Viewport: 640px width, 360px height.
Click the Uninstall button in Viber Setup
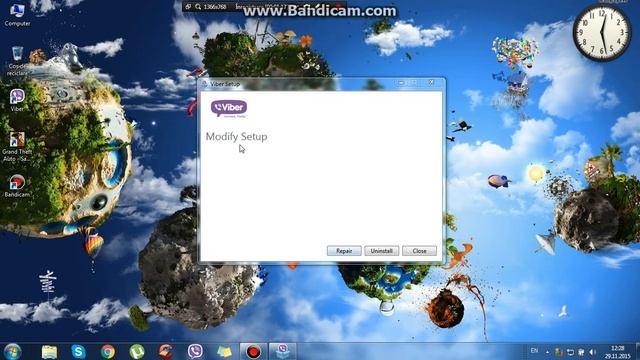[381, 251]
